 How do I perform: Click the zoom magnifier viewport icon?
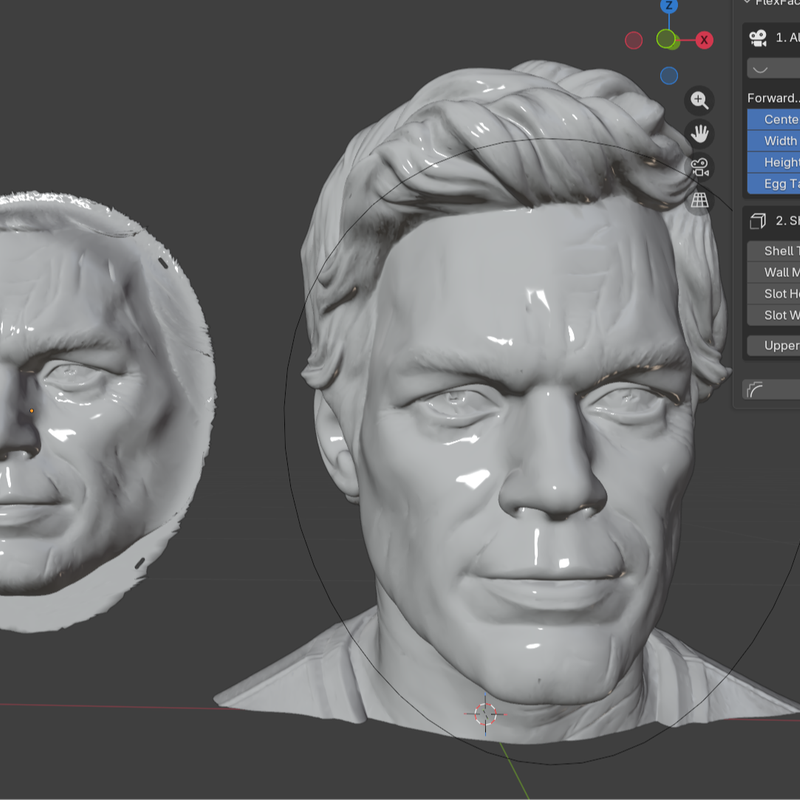coord(699,100)
